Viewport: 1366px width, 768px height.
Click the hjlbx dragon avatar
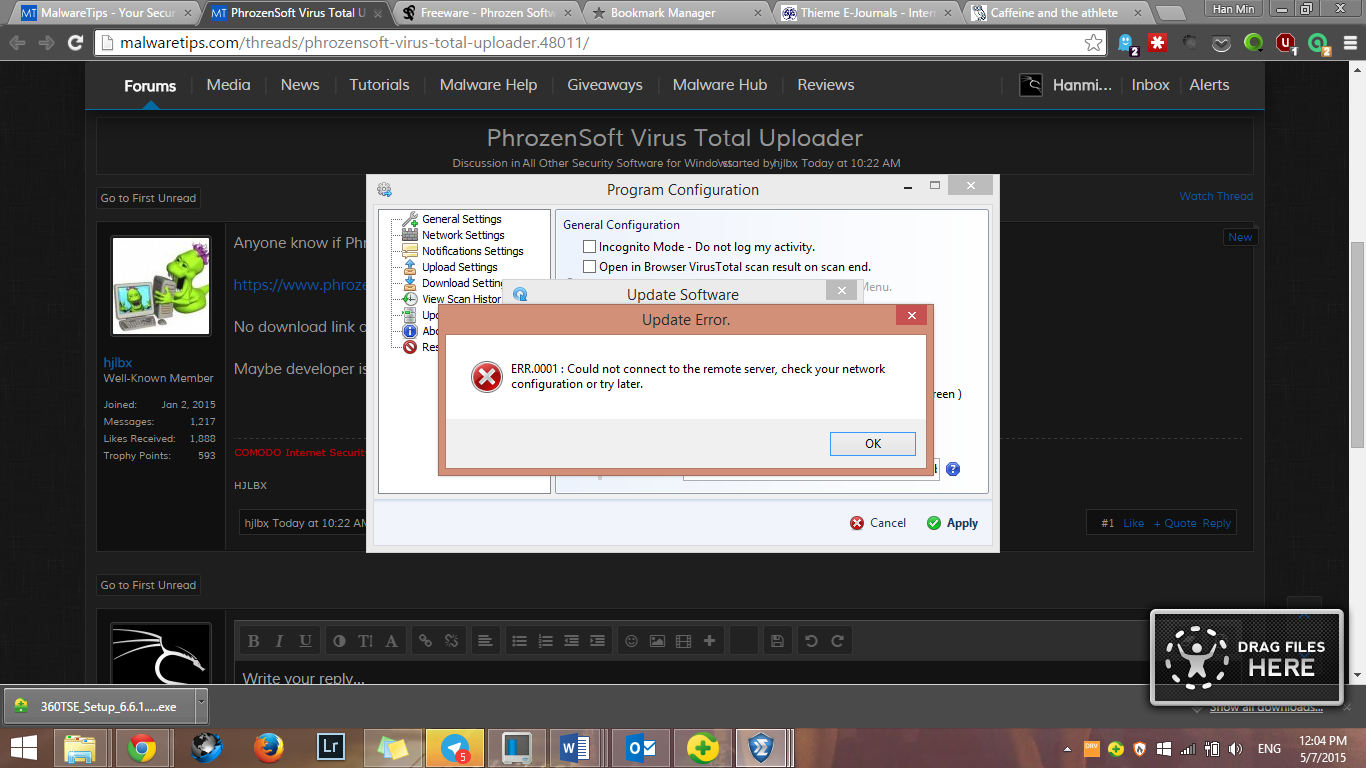(161, 286)
